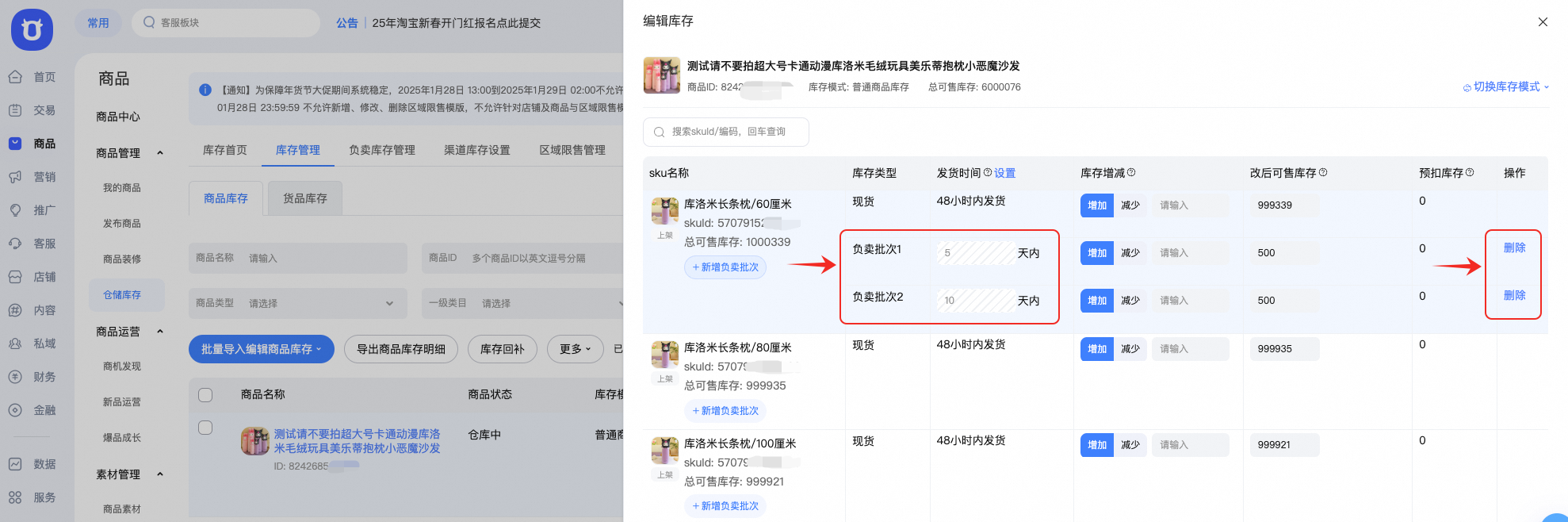Screen dimensions: 1568x522
Task: Click the 请输入 quantity field for 负卖批次2
Action: point(1190,301)
